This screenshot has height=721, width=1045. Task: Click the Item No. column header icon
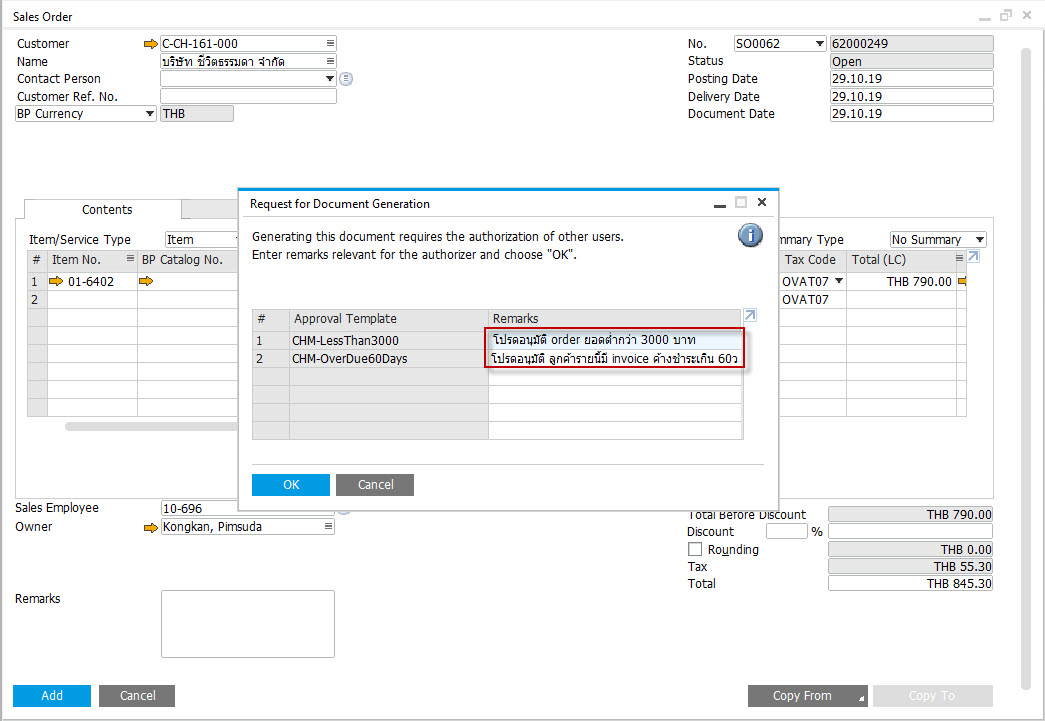click(130, 259)
